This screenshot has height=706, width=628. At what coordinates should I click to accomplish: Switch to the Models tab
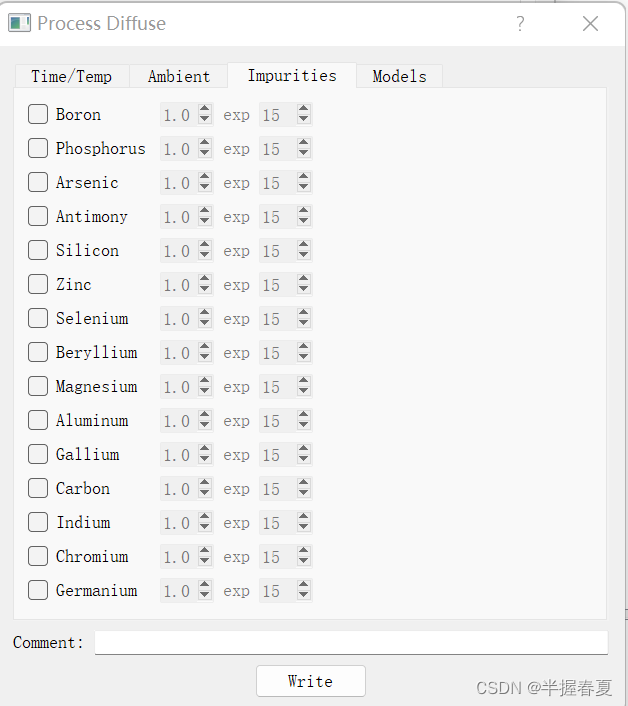point(399,76)
